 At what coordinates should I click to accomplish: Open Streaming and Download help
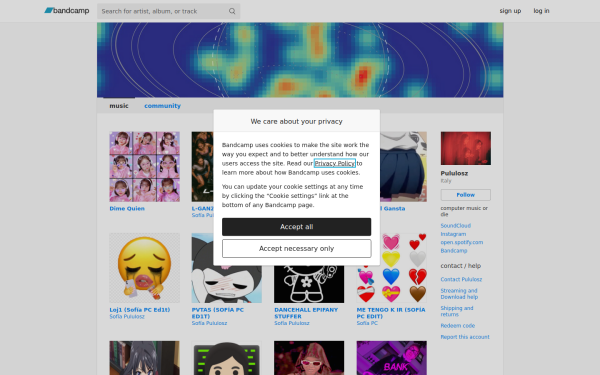coord(459,294)
